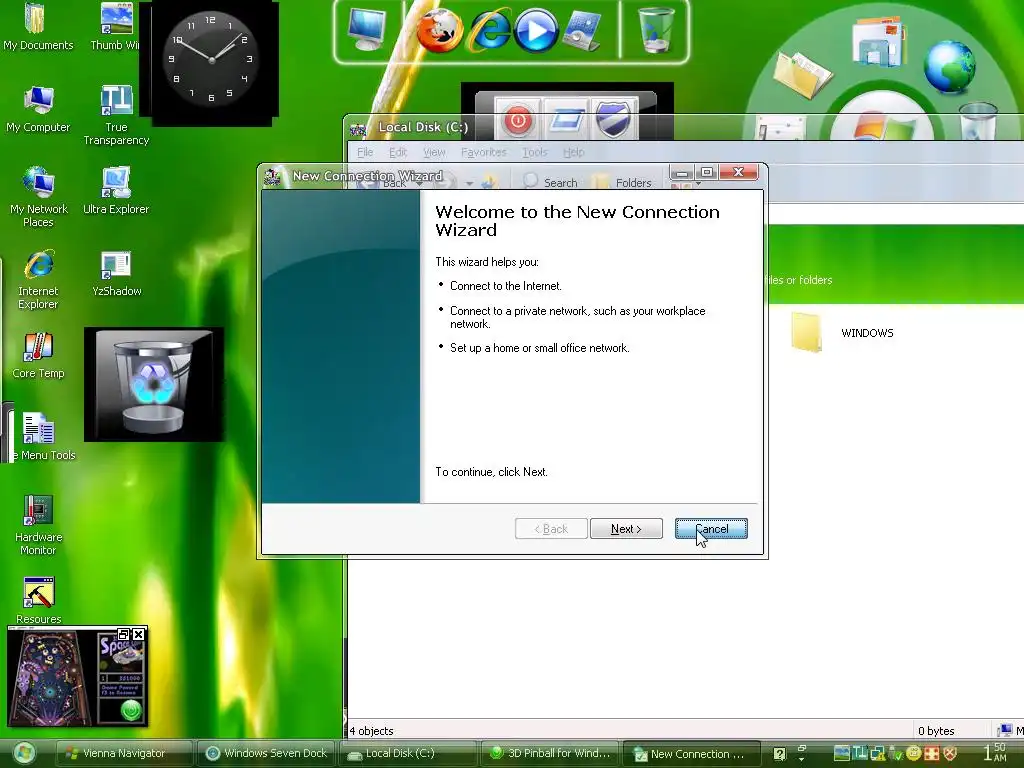Launch Internet Explorer from the top dock

[490, 30]
